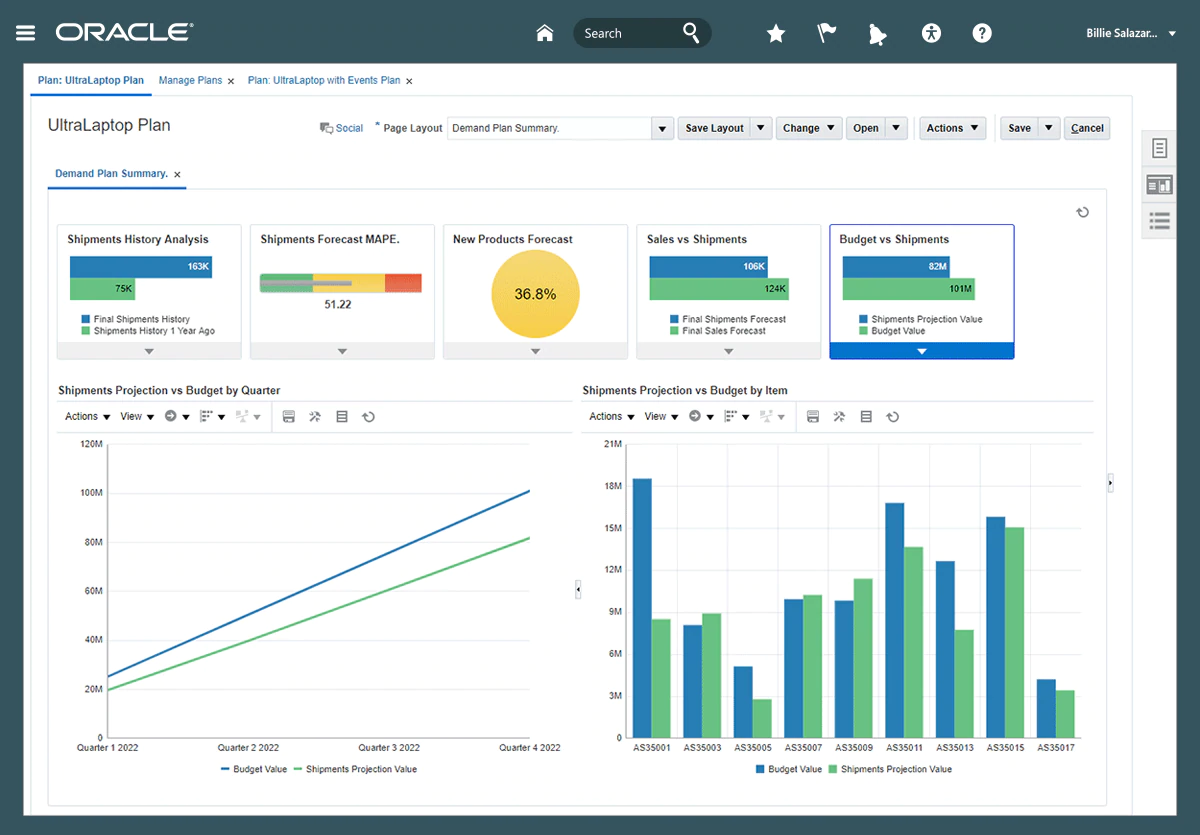Expand the Page Layout dropdown
The image size is (1200, 835).
point(661,128)
